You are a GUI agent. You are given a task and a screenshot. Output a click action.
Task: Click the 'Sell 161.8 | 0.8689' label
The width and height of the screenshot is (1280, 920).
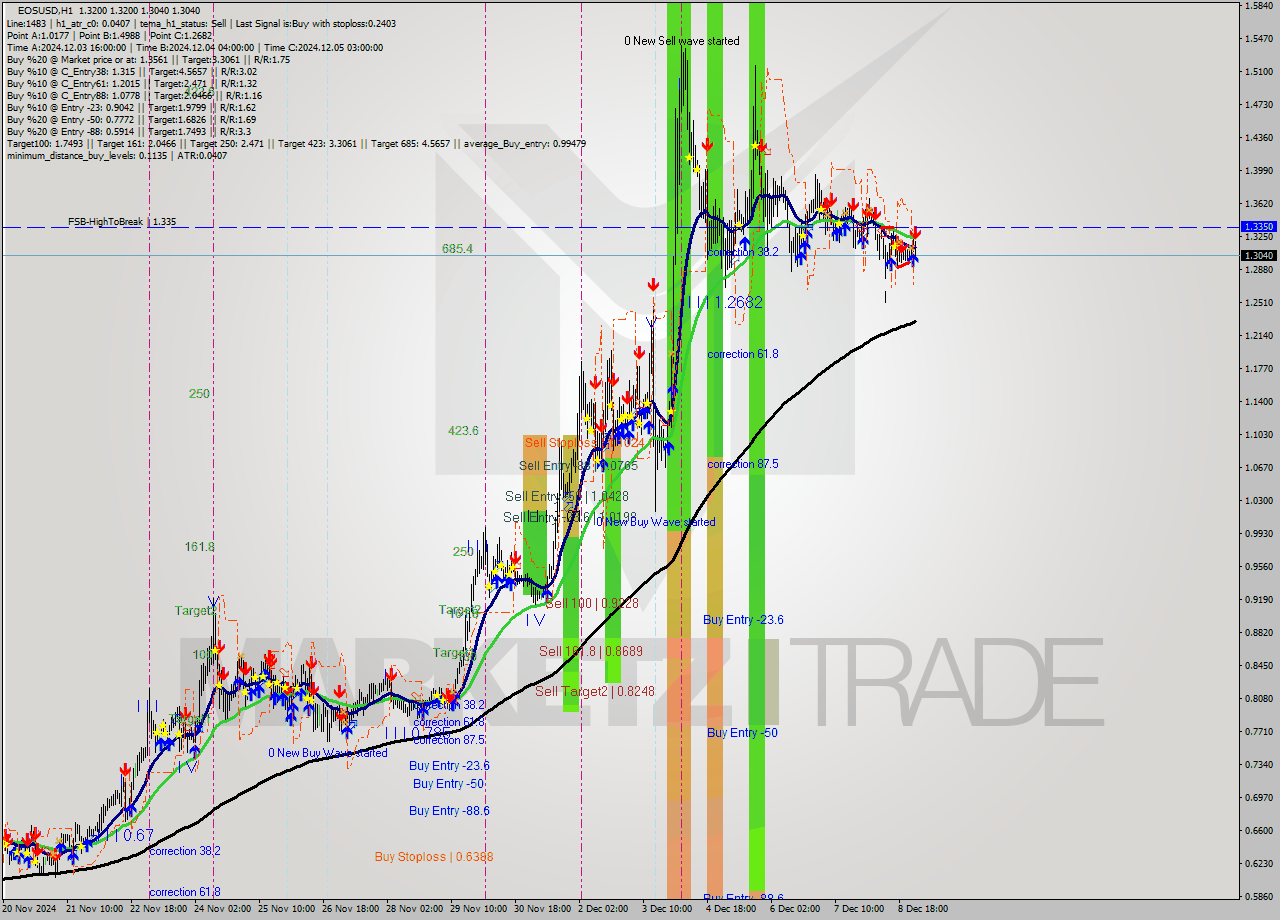pyautogui.click(x=590, y=651)
